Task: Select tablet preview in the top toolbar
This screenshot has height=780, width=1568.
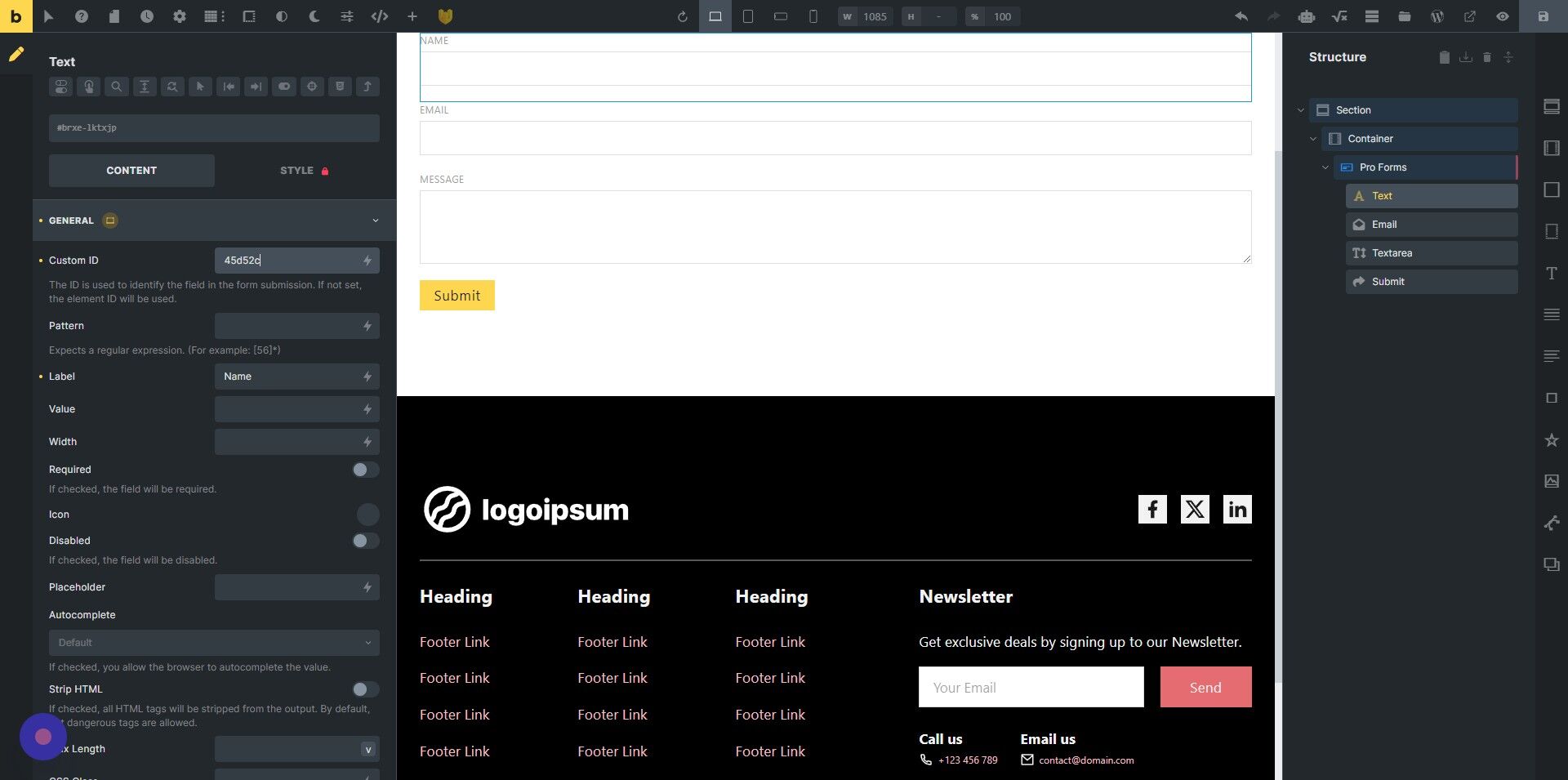Action: 747,16
